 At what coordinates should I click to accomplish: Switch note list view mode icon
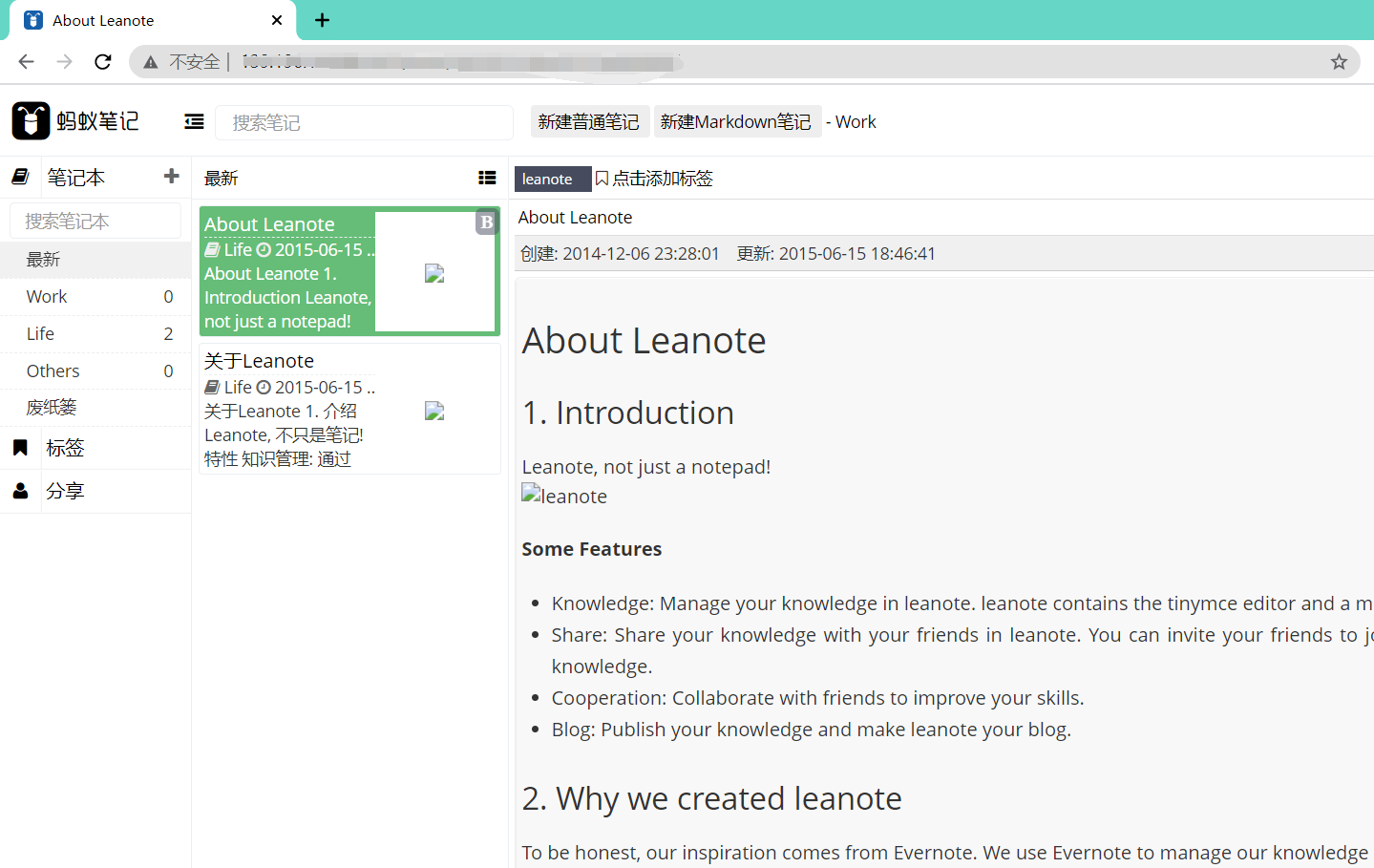(x=487, y=178)
